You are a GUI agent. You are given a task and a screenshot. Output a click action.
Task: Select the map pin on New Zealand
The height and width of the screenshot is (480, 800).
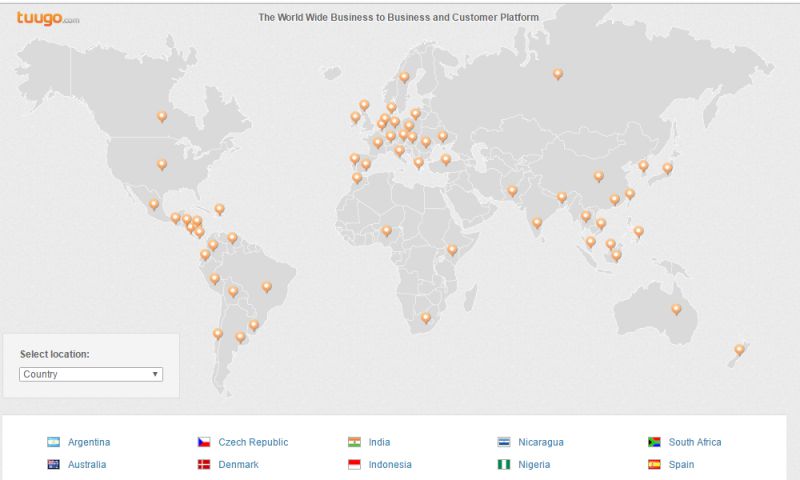pos(739,350)
